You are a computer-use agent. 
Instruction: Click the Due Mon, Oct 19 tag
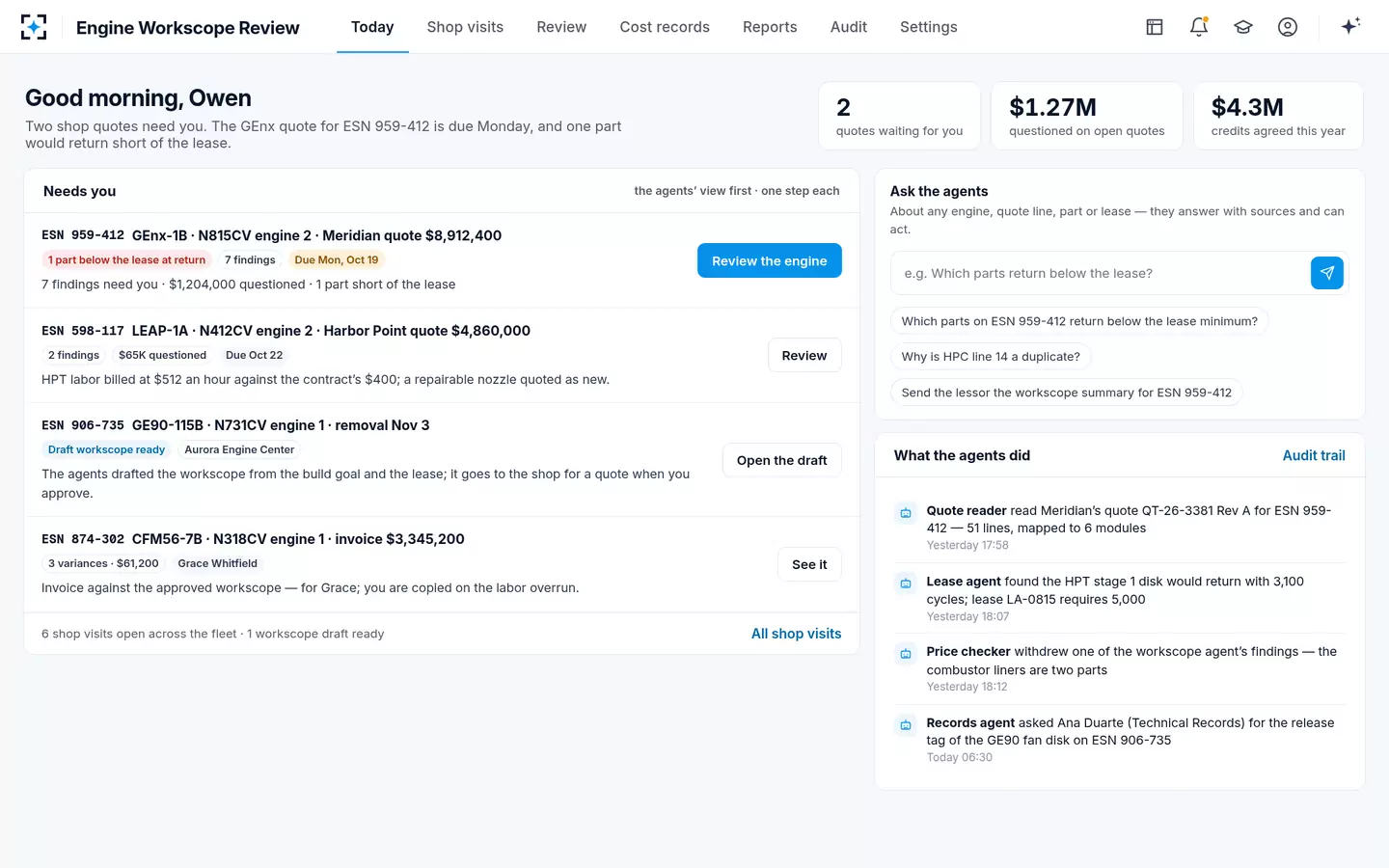coord(337,259)
